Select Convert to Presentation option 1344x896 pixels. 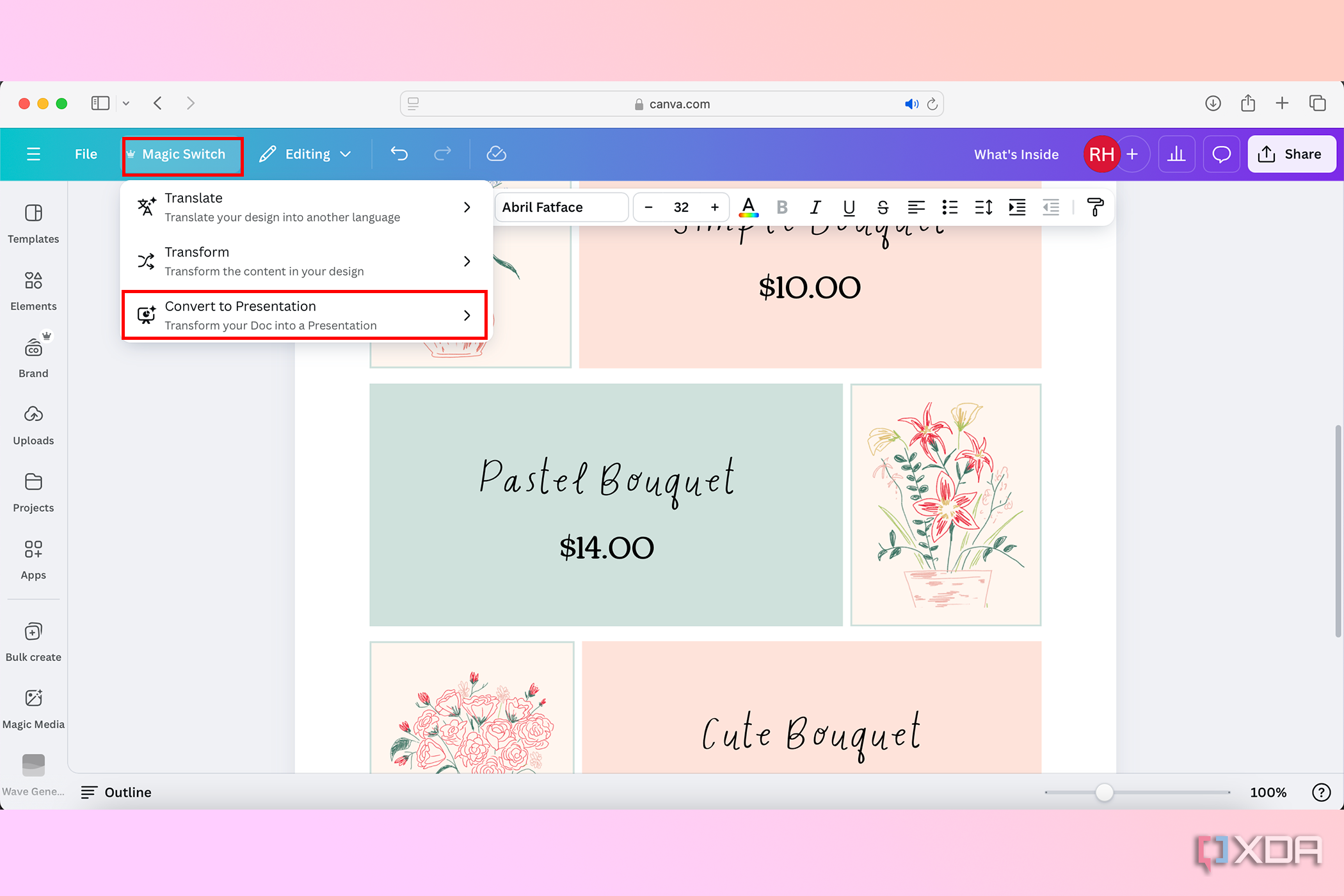(x=305, y=315)
